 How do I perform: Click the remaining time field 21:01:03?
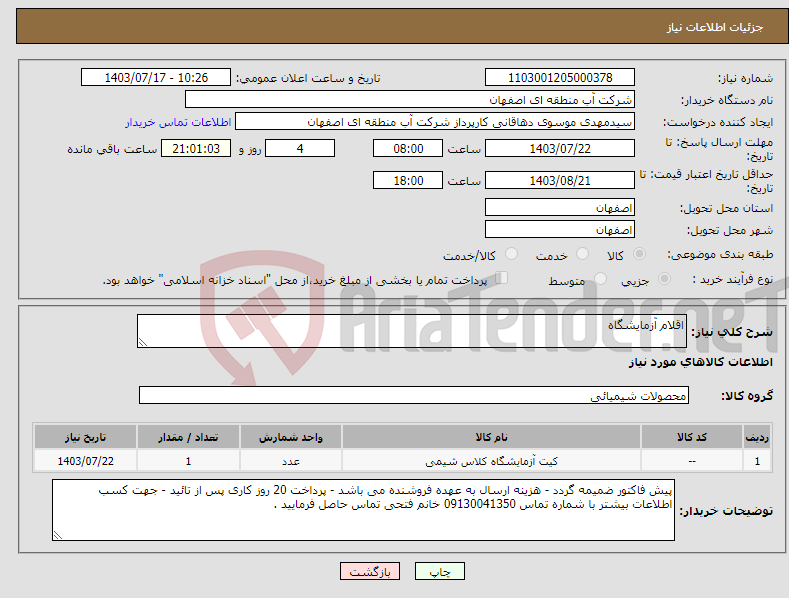click(196, 148)
